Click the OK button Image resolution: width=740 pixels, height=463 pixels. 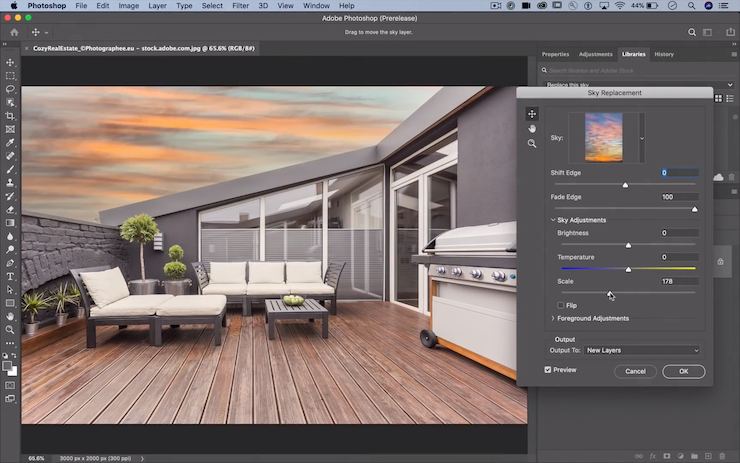click(x=683, y=371)
